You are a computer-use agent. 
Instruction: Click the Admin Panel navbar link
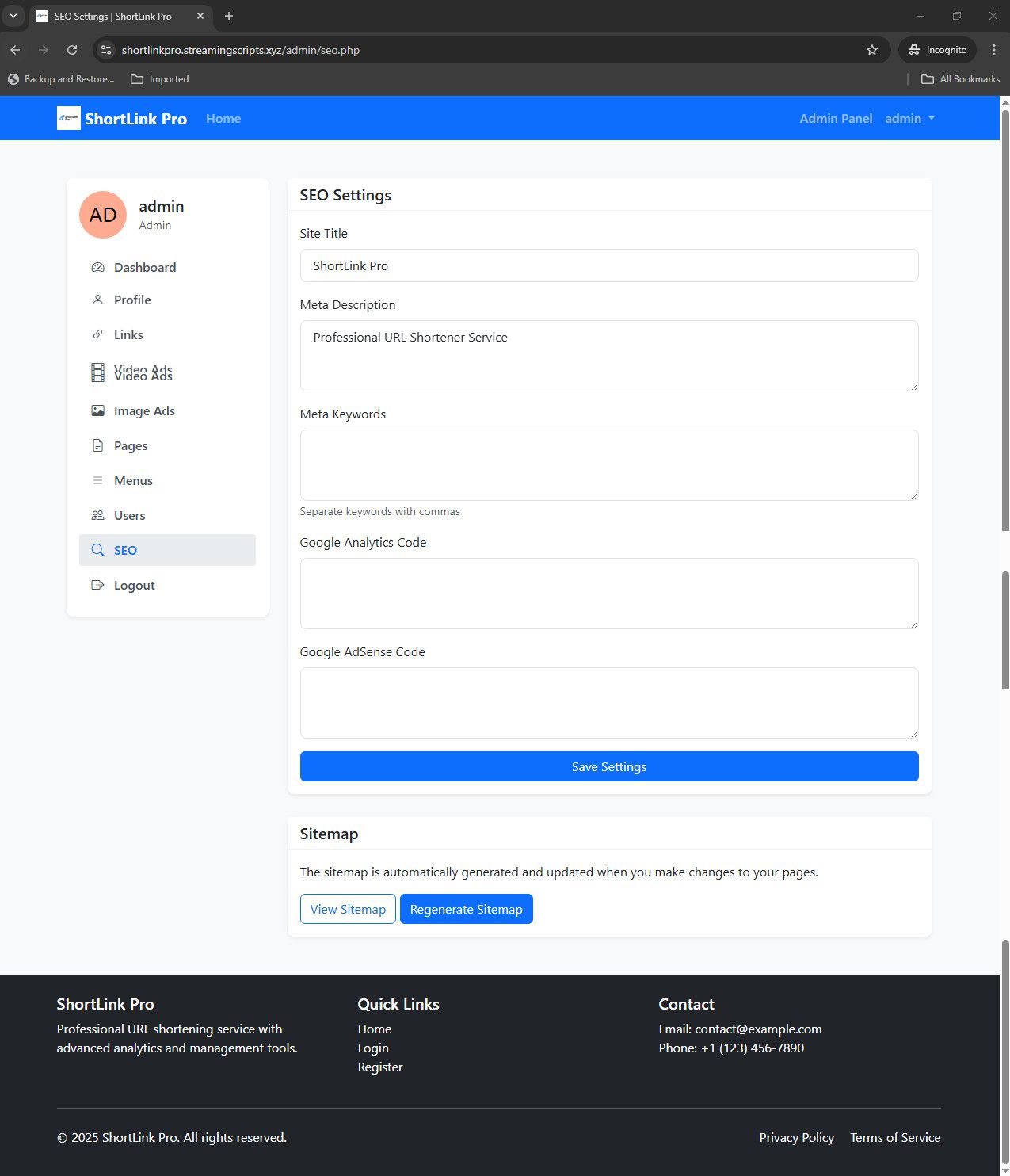coord(836,118)
